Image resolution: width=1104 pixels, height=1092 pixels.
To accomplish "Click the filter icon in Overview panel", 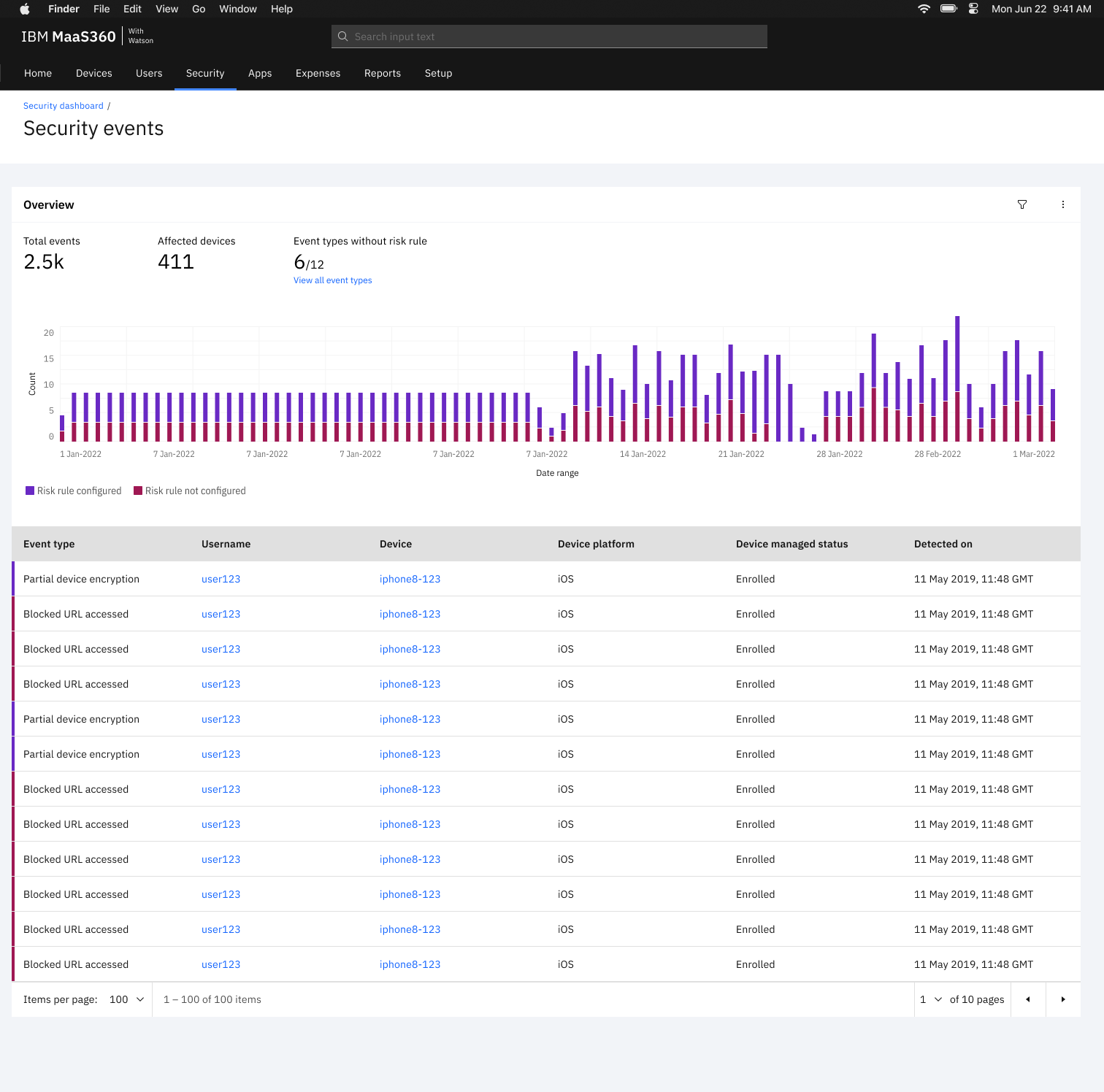I will 1022,205.
